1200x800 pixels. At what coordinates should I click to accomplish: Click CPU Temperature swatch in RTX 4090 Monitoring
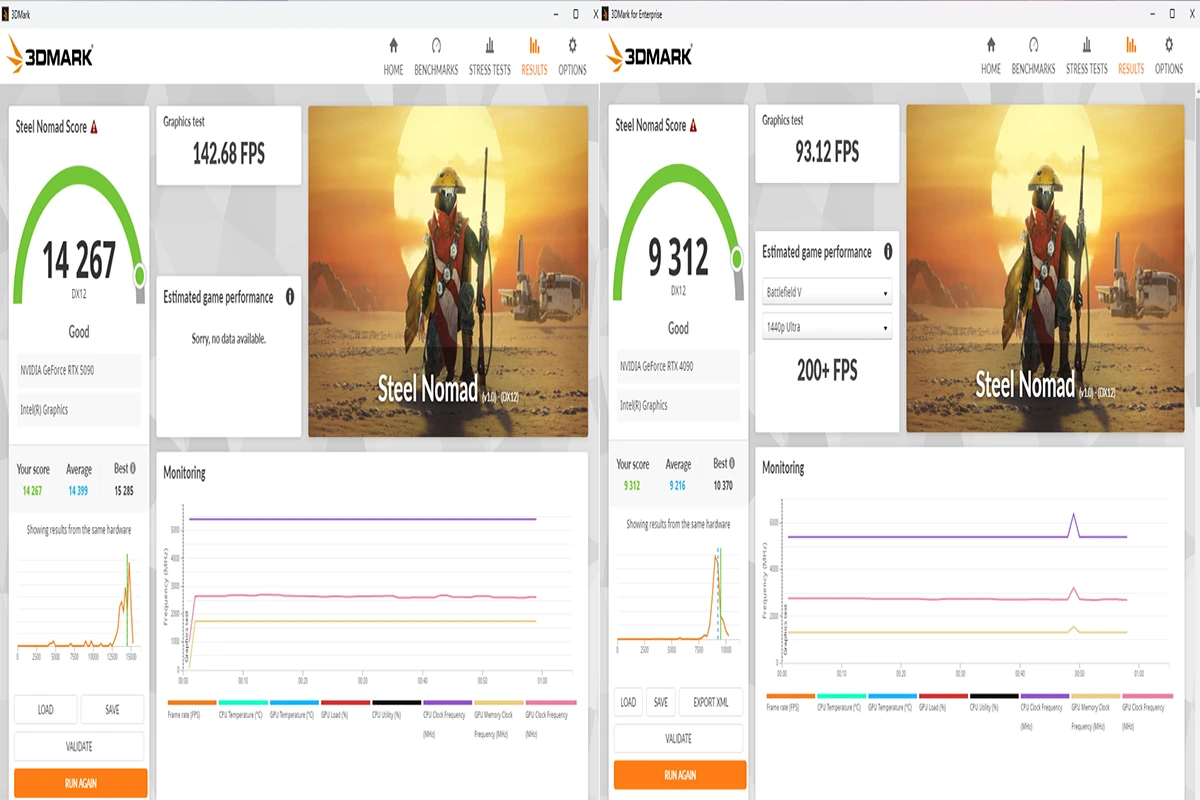click(x=842, y=696)
